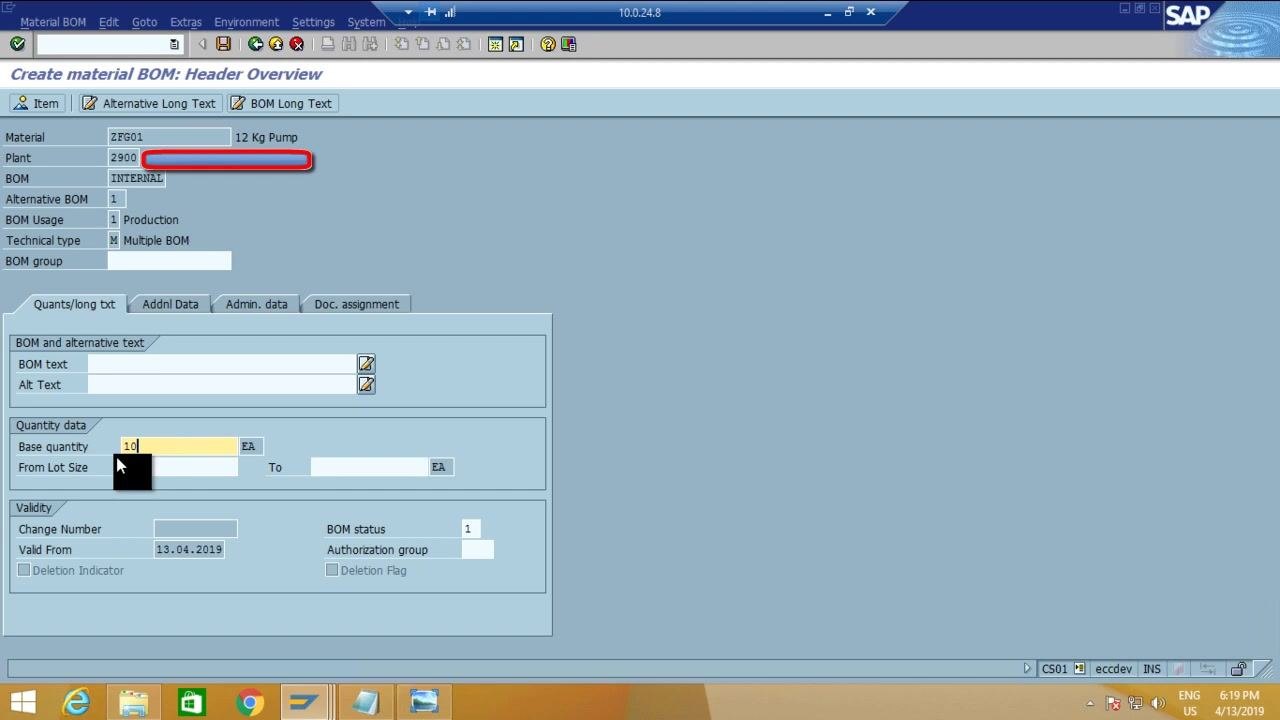Click the Windows Start button

tap(22, 702)
